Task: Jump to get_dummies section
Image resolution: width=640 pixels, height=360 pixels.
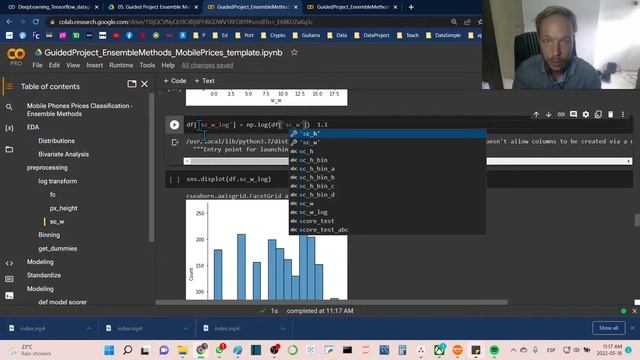Action: (x=58, y=249)
